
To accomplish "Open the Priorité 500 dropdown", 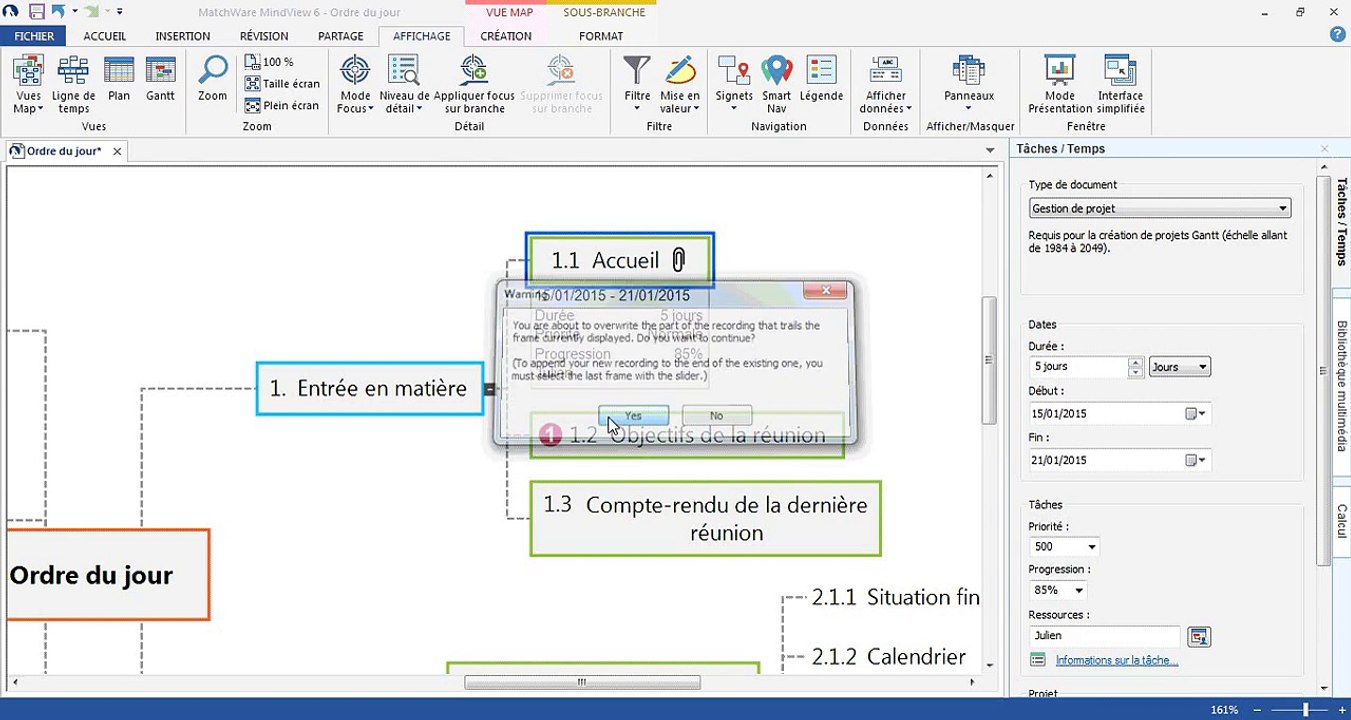I will [1064, 547].
